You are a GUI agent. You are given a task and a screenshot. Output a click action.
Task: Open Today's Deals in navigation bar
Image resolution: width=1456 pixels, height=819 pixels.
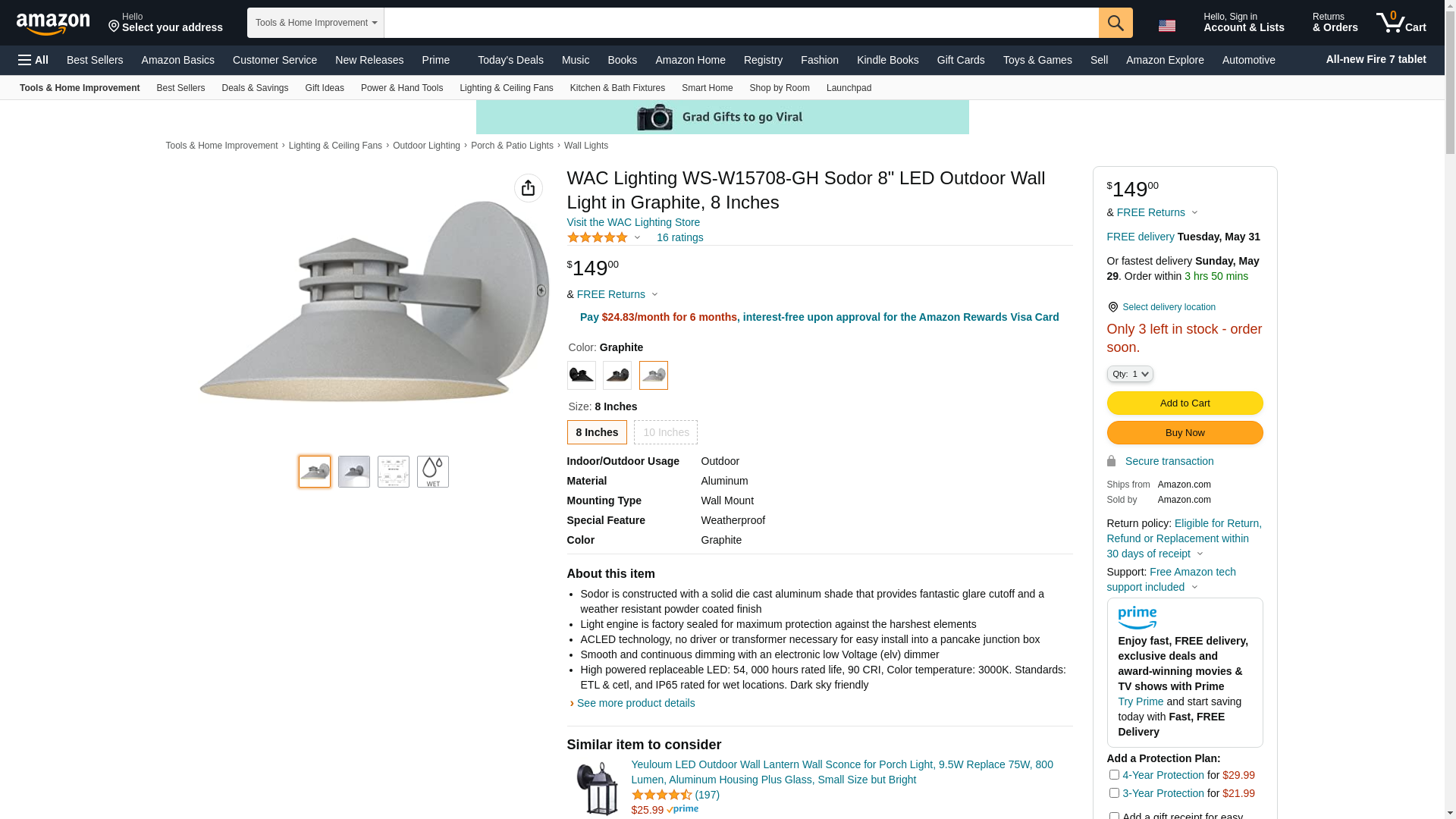tap(510, 60)
